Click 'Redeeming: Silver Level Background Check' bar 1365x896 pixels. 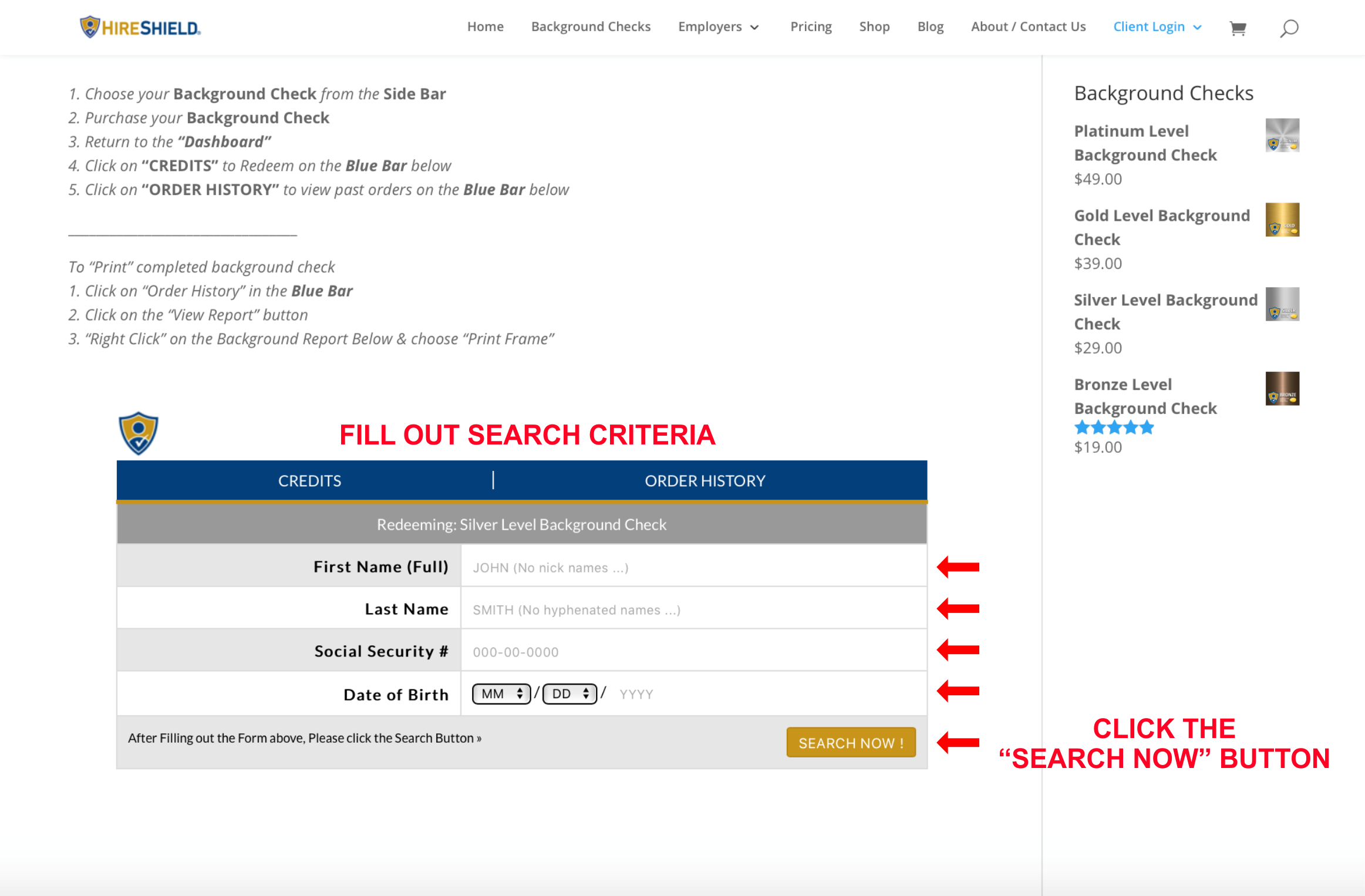tap(522, 524)
